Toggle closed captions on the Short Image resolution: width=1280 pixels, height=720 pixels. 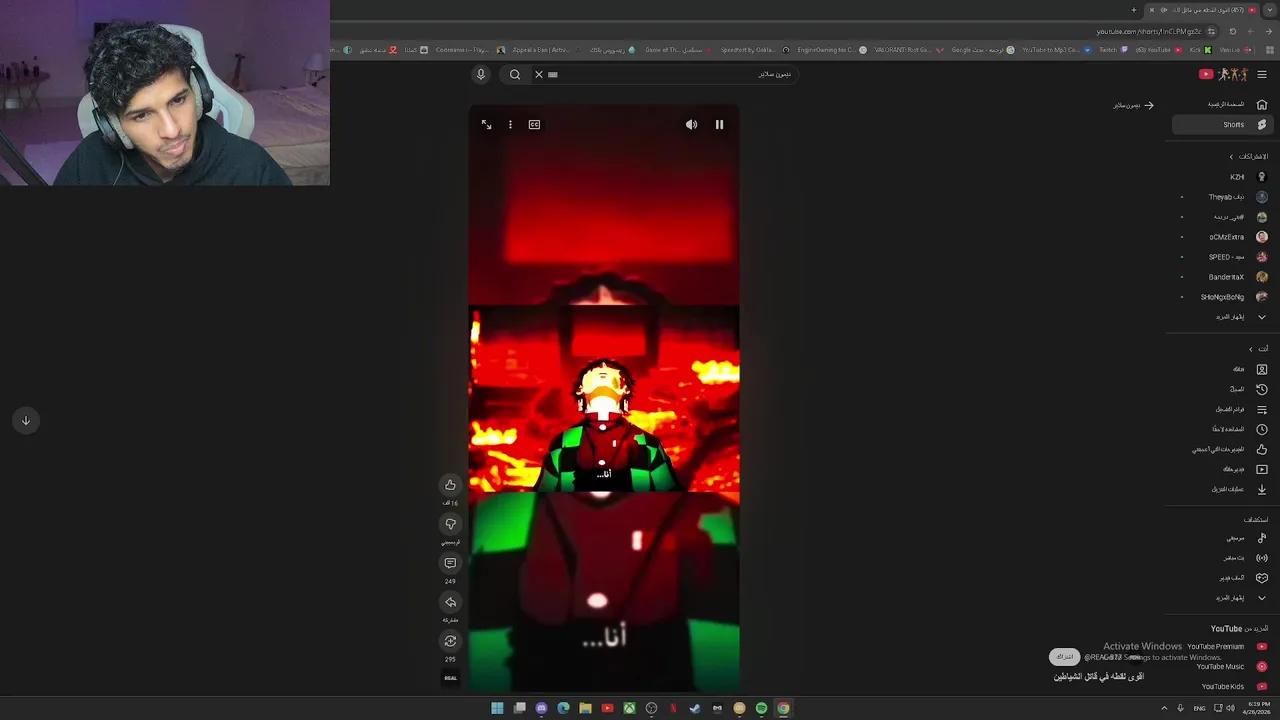click(x=534, y=125)
